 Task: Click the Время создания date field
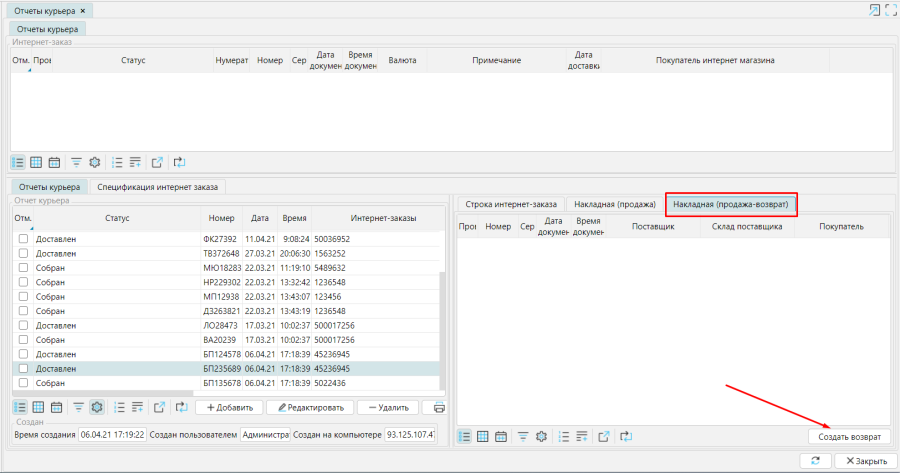pos(112,435)
